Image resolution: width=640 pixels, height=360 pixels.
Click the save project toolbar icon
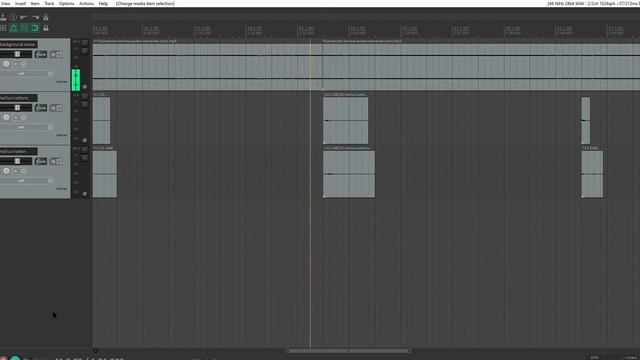pos(3,17)
